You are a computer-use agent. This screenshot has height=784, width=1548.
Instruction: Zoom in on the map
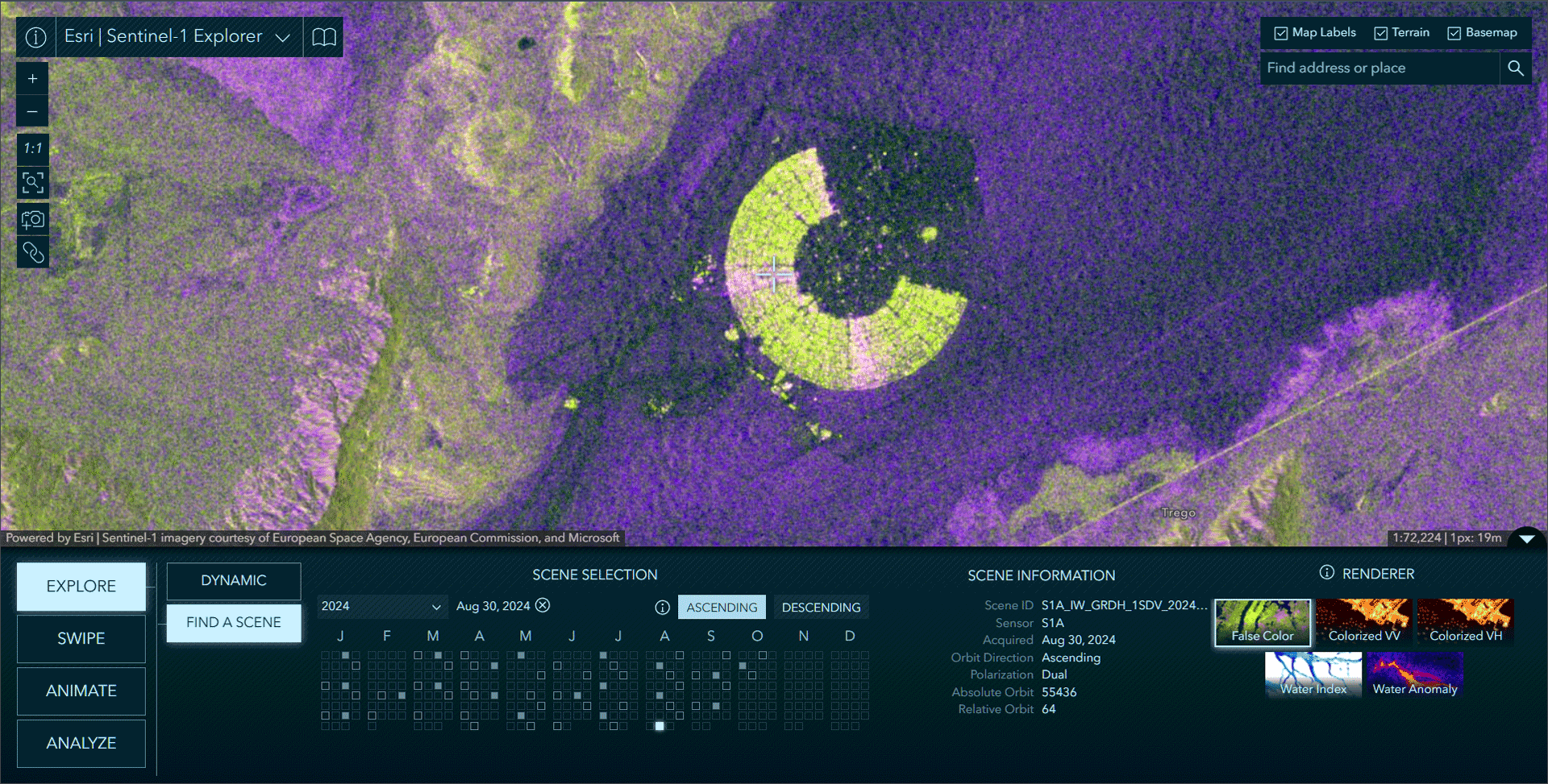click(x=33, y=79)
